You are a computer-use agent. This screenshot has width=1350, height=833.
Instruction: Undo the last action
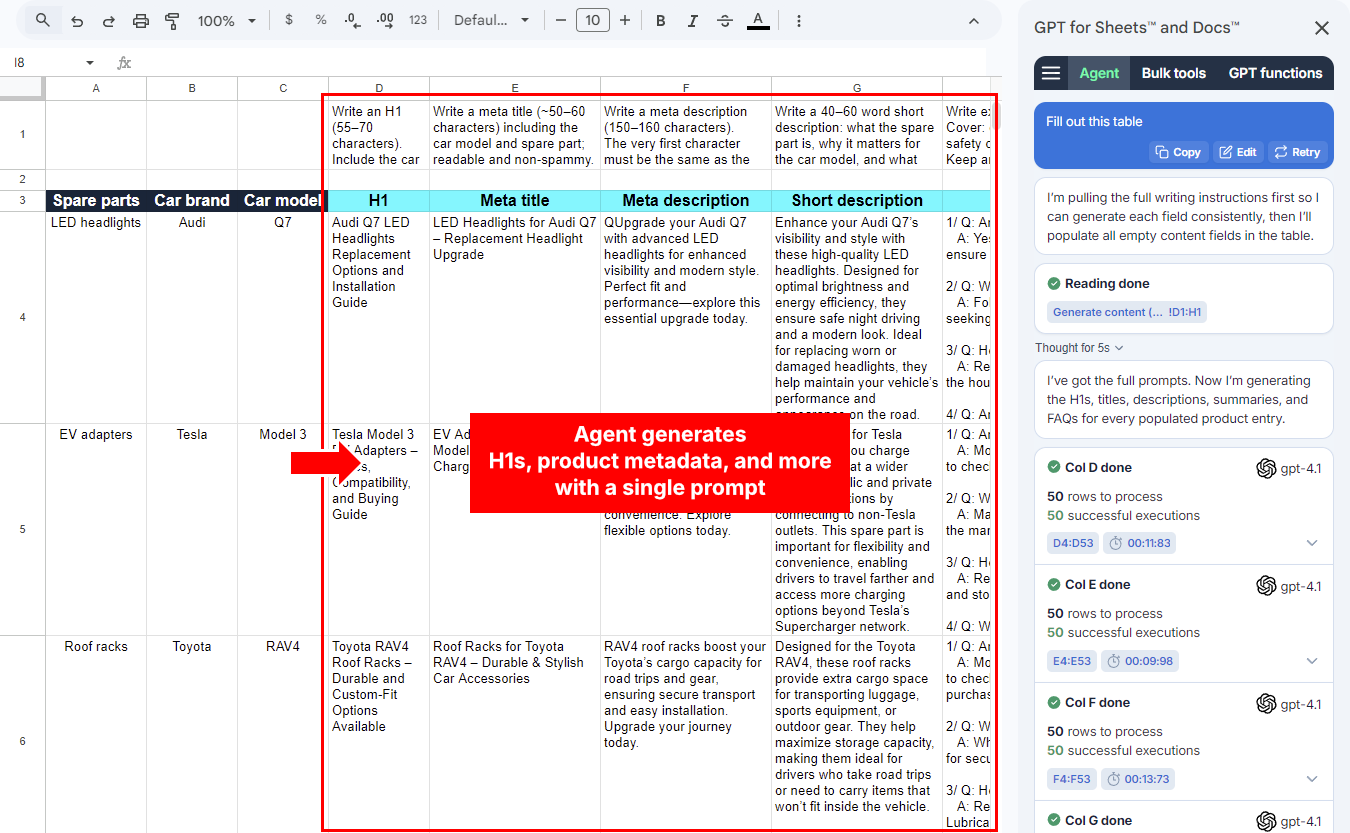tap(77, 19)
